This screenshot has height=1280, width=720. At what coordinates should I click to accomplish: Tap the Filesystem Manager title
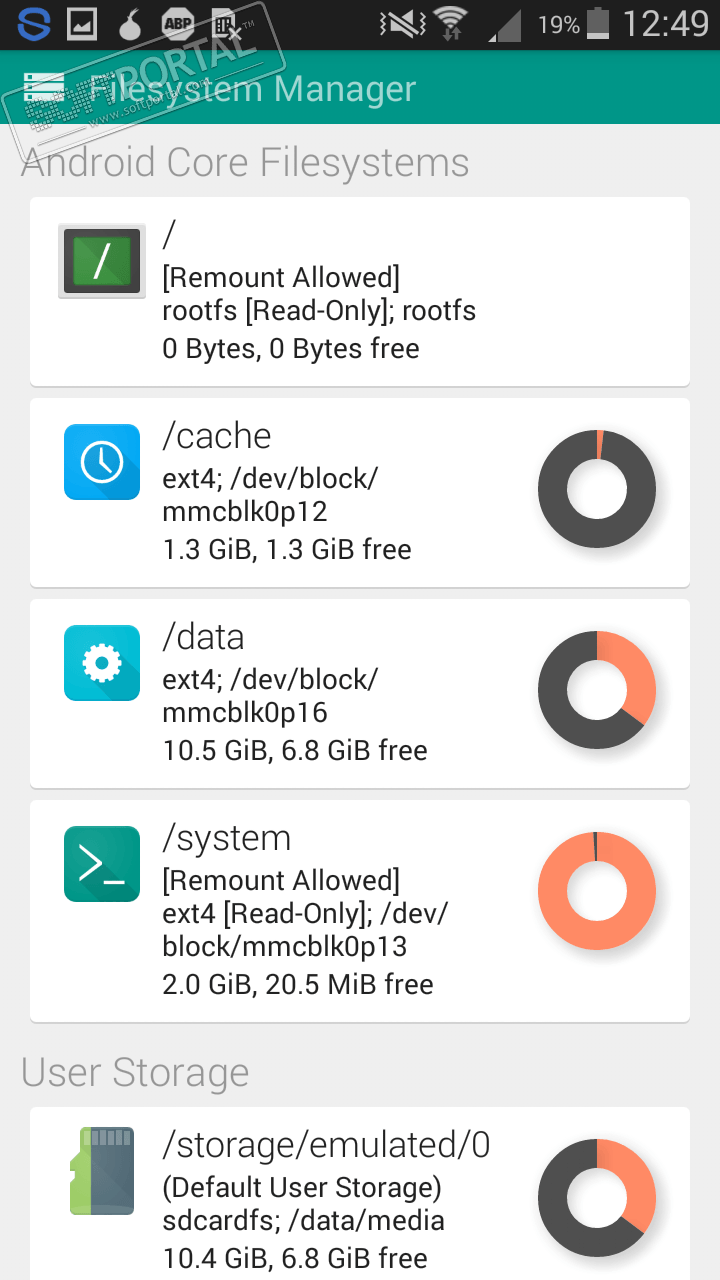[252, 89]
